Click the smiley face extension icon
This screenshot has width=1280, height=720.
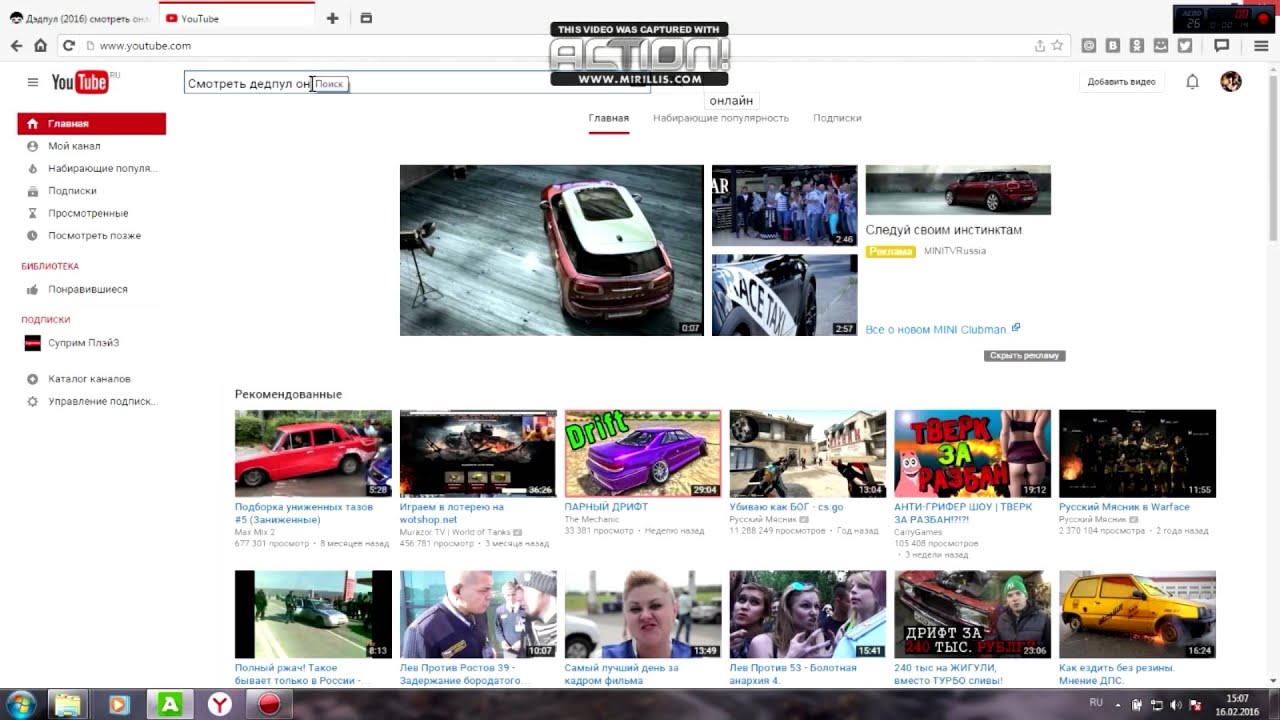(1161, 45)
